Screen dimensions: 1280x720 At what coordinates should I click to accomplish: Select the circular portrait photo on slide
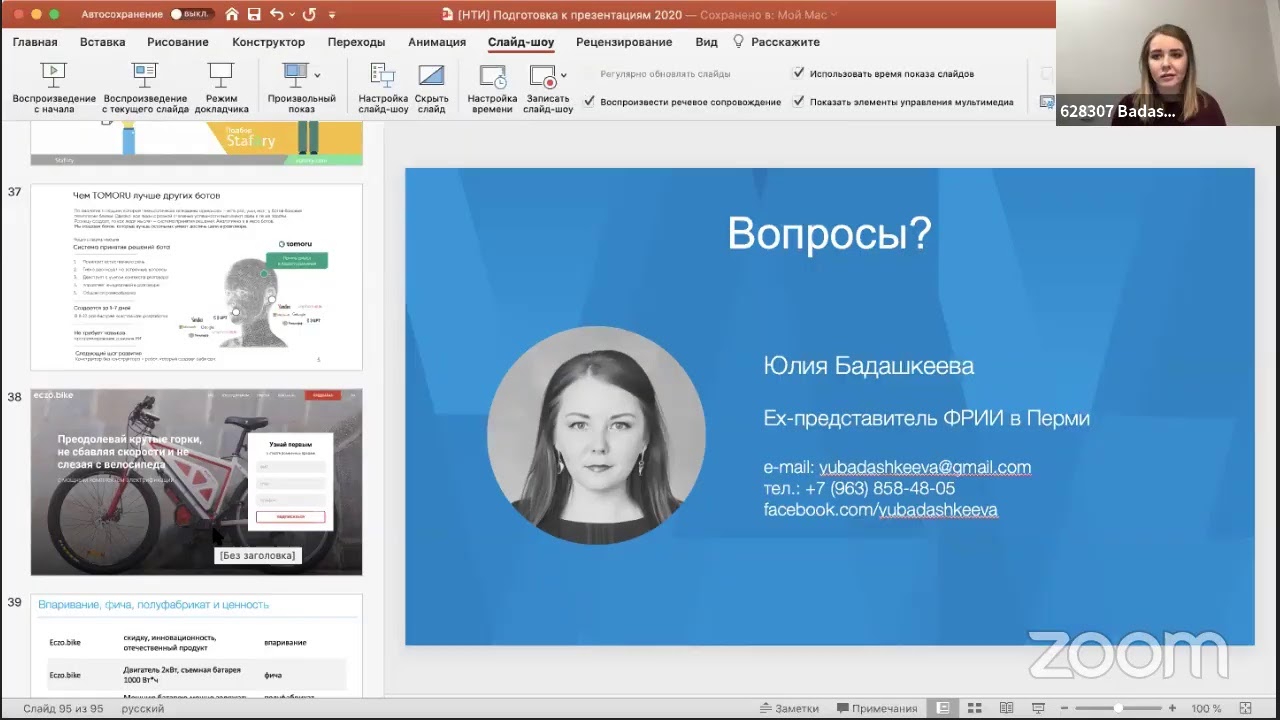(596, 435)
